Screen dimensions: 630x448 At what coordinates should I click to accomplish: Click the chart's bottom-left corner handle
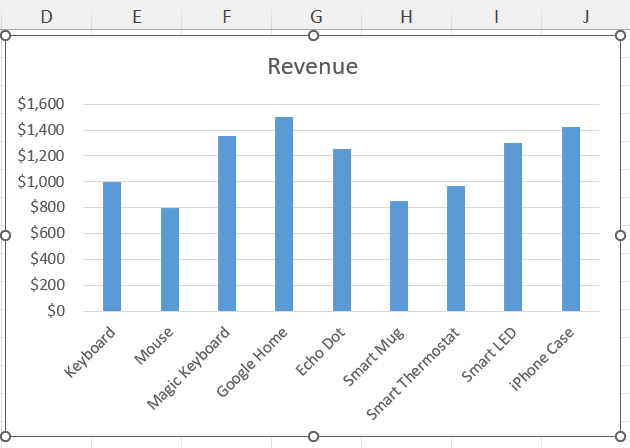click(6, 436)
